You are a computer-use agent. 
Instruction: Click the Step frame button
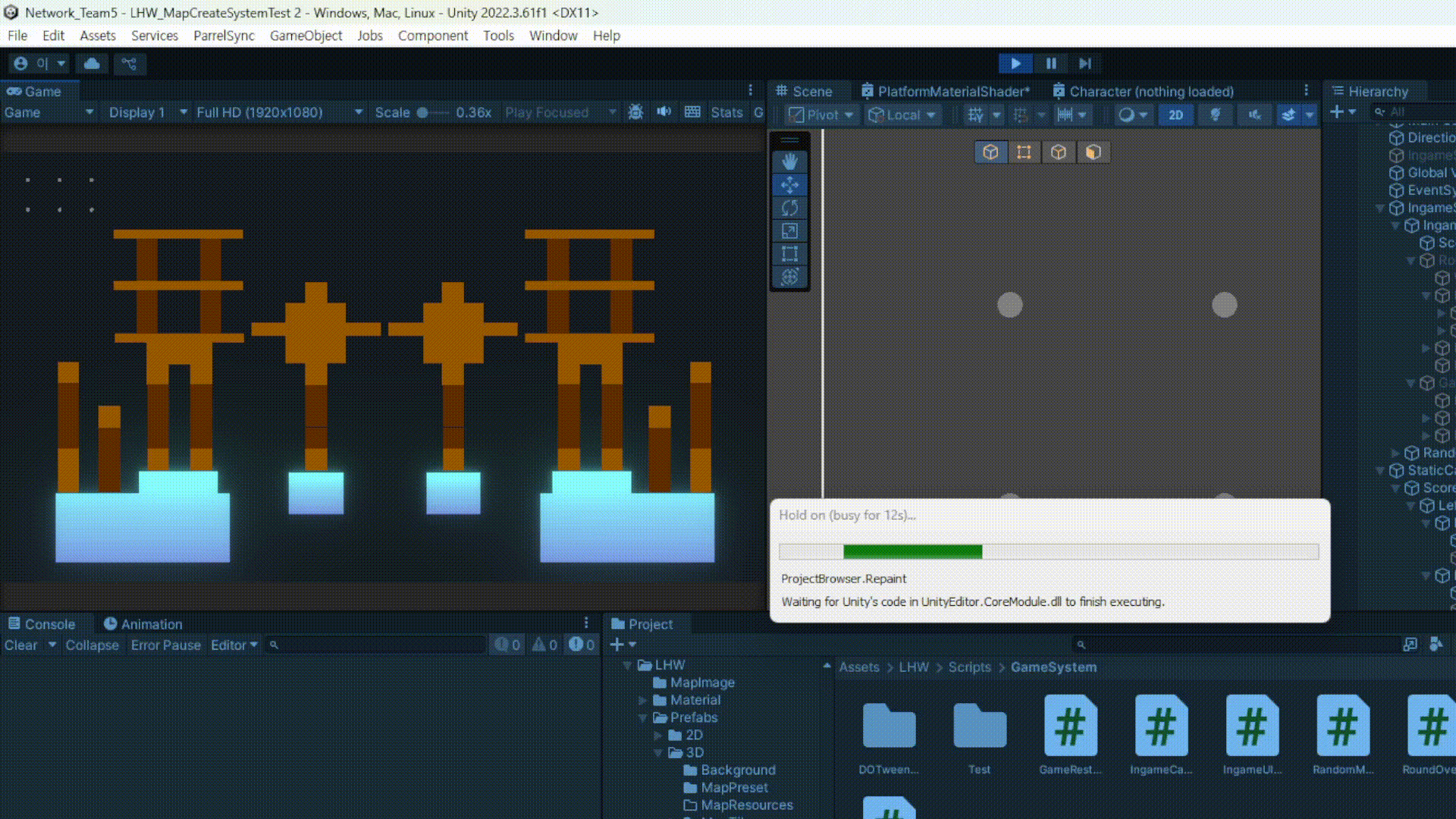point(1085,64)
